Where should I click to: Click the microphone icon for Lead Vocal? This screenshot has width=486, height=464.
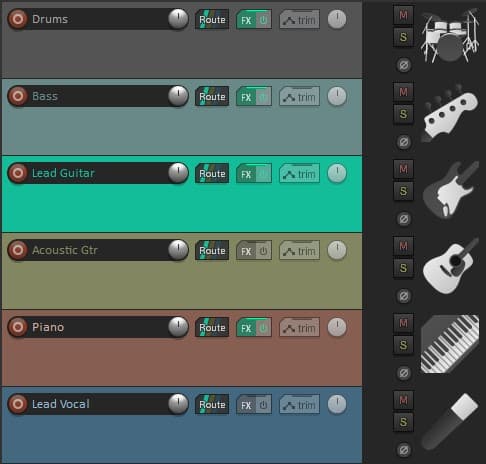(x=450, y=421)
